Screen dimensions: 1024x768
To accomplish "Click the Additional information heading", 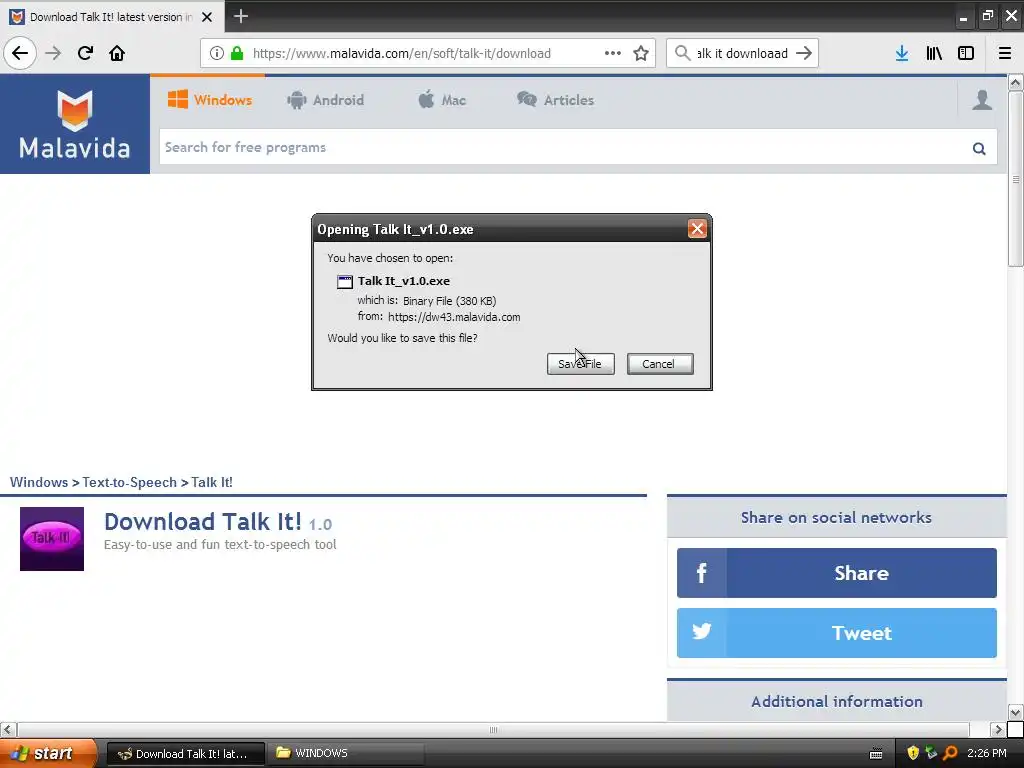I will point(837,701).
